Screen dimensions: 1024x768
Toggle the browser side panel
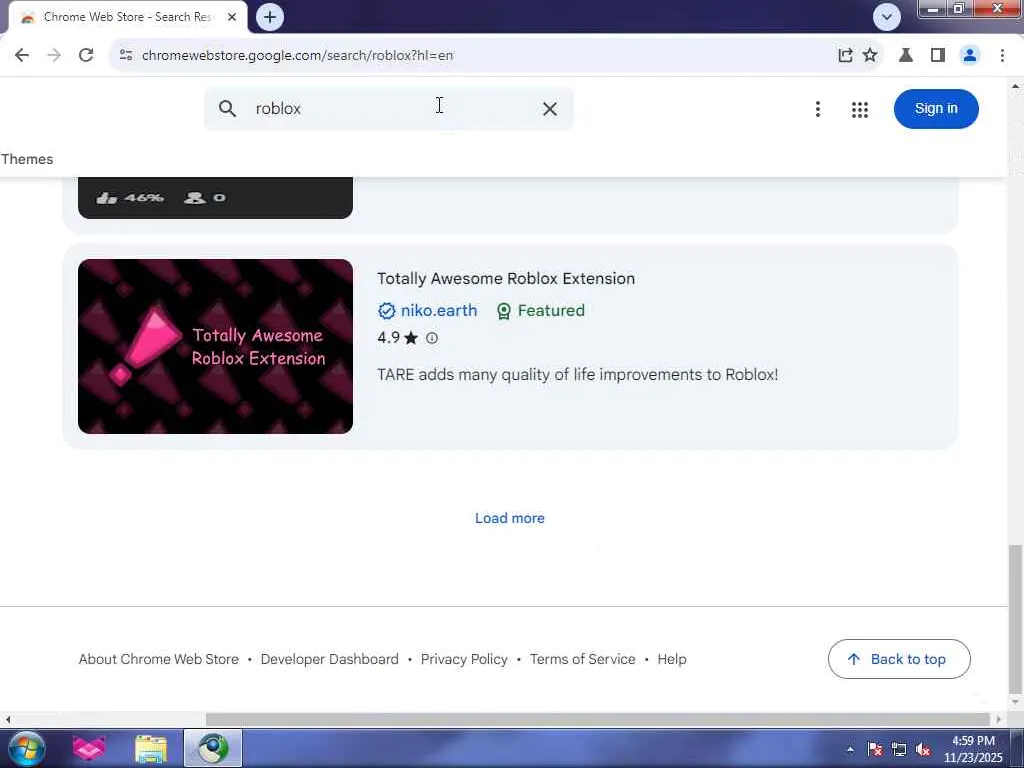pyautogui.click(x=938, y=55)
